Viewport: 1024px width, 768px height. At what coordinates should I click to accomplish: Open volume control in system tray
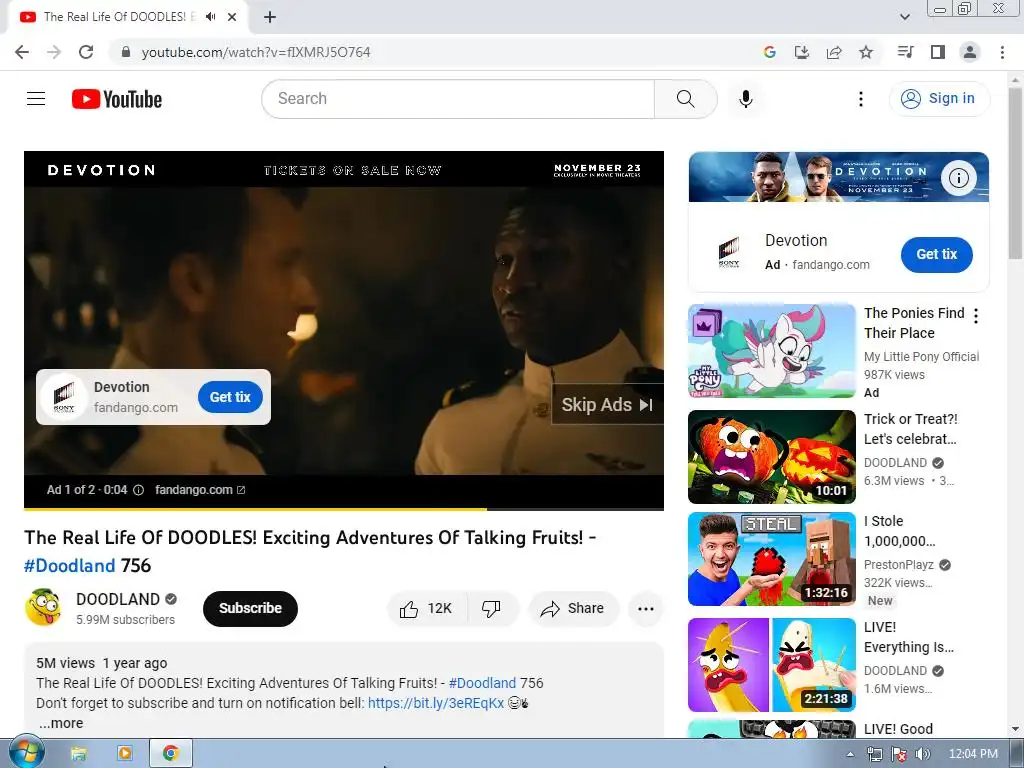point(922,754)
